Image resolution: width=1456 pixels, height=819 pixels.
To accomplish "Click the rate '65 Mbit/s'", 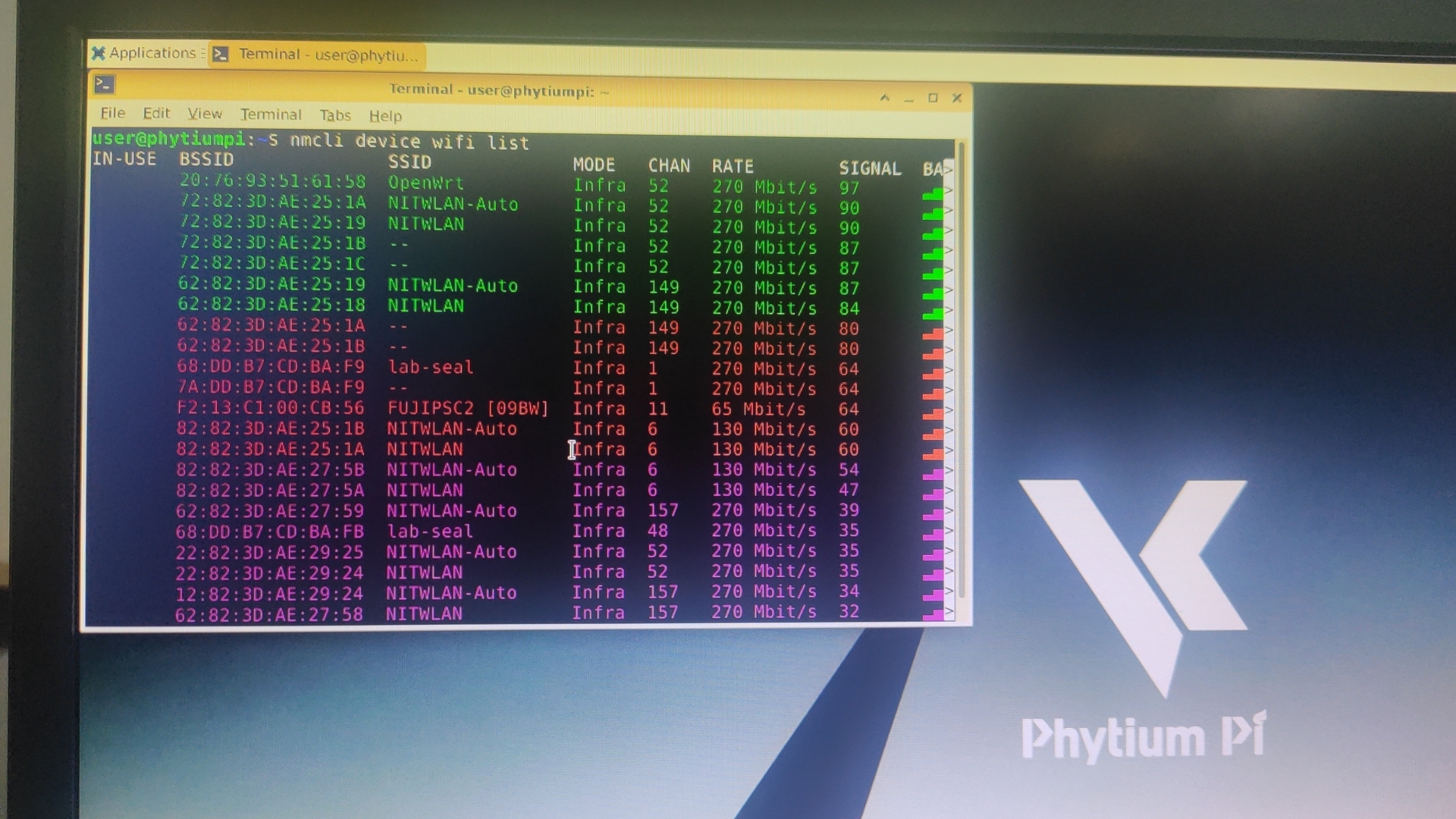I will [x=758, y=409].
